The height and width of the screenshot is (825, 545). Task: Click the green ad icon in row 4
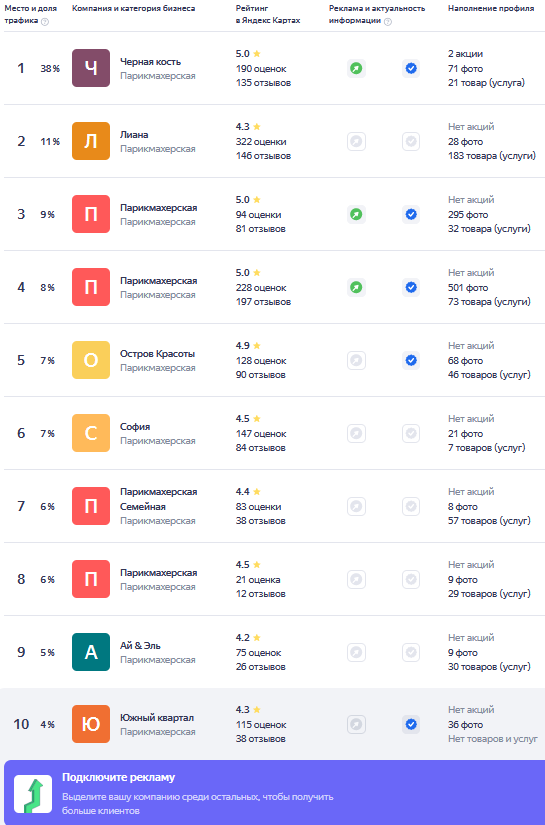tap(356, 287)
